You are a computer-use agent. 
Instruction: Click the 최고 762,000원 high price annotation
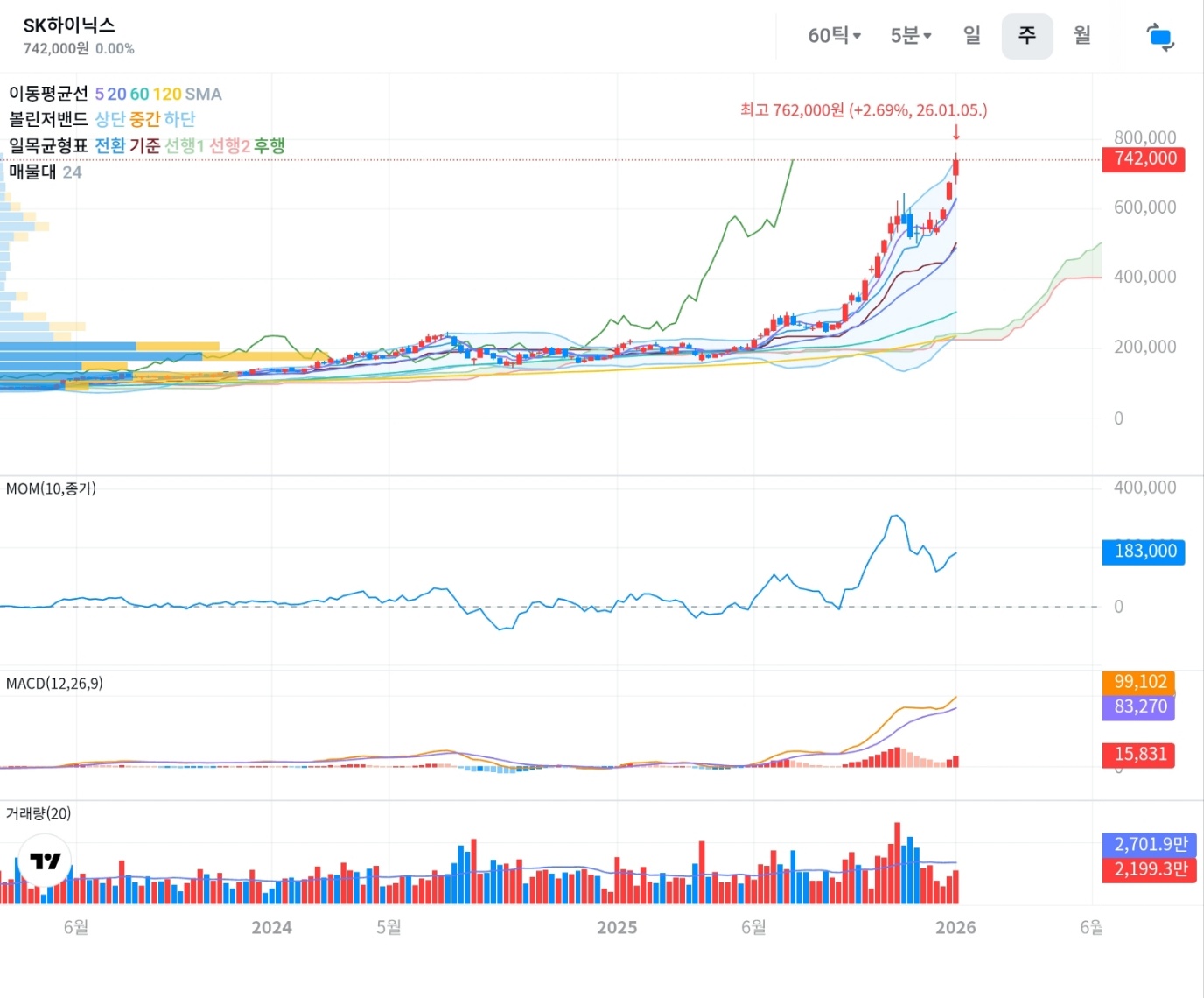click(x=863, y=110)
